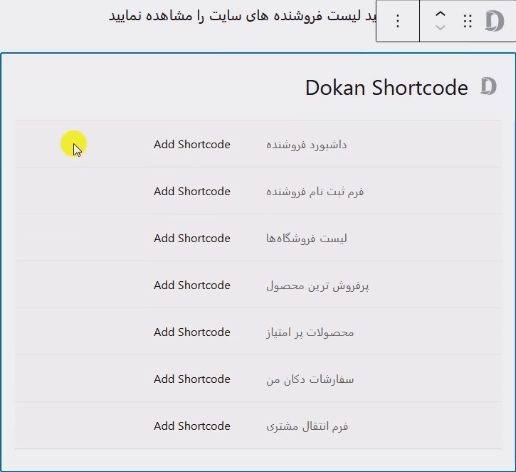Select the لیست فروشگاه‌ها row label

307,238
